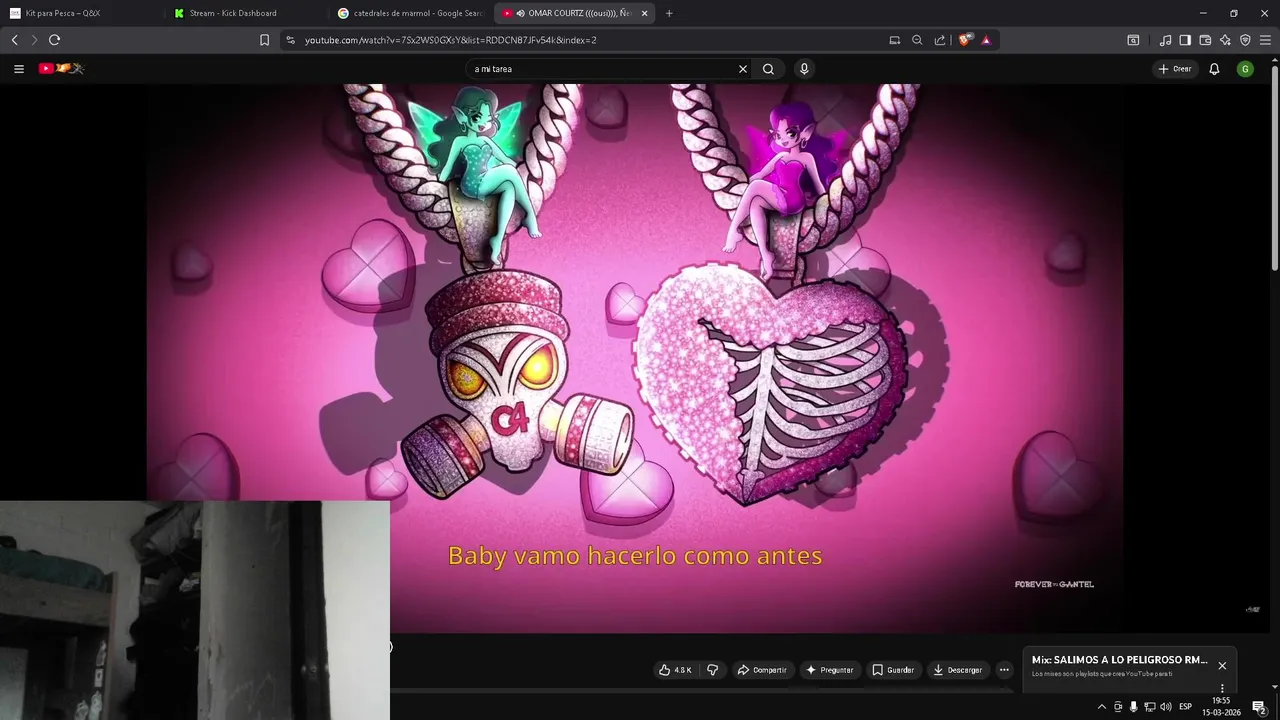Open Windows notification center icon

click(1259, 707)
